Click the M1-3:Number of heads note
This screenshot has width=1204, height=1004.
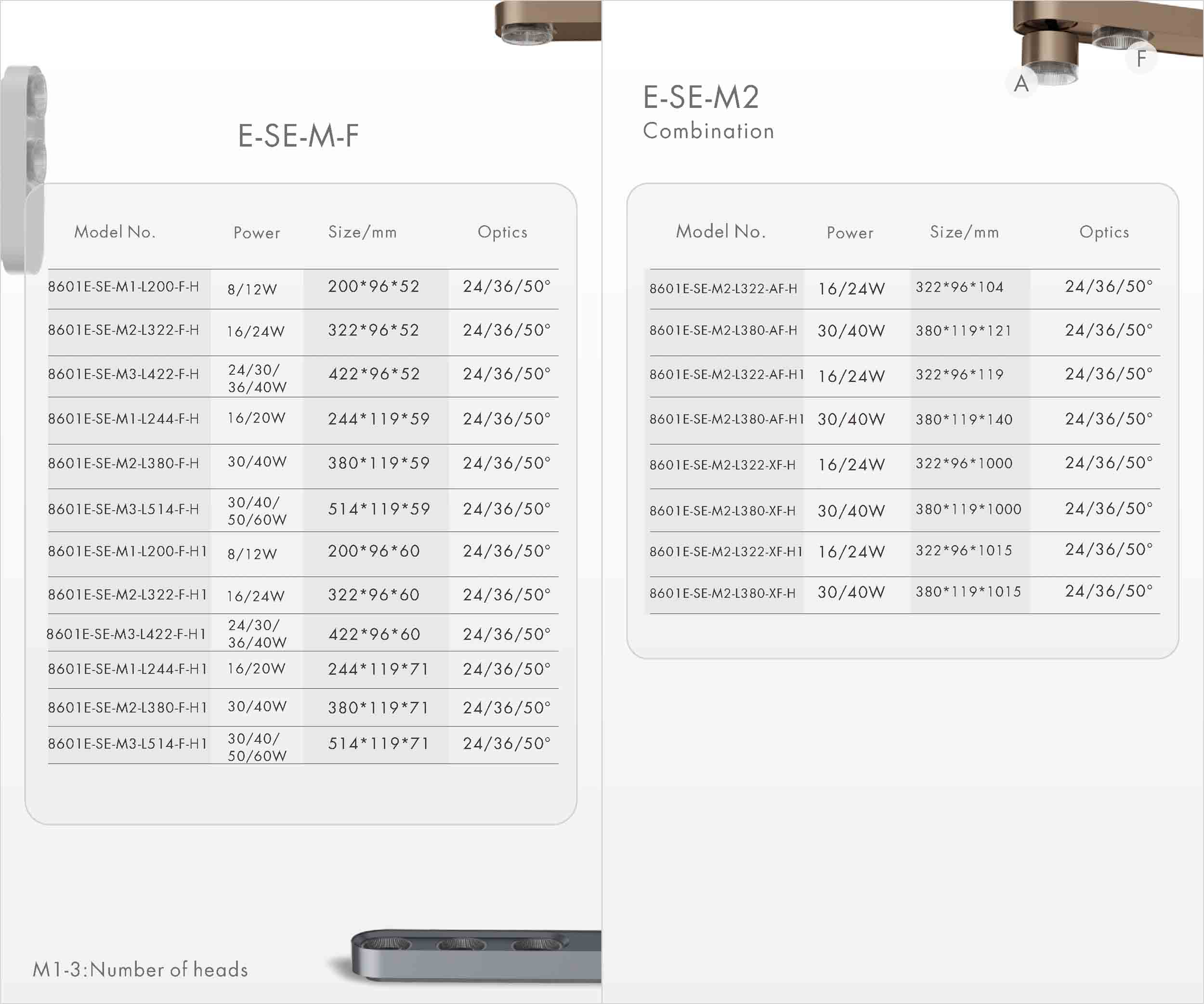click(141, 970)
